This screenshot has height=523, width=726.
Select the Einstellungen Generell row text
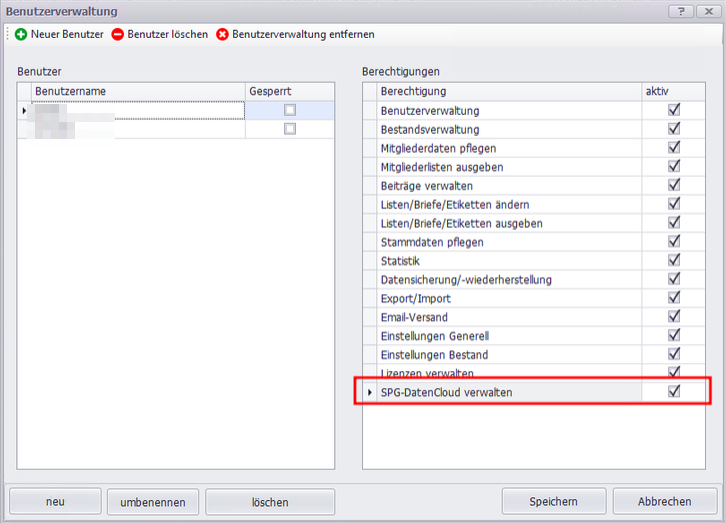point(435,336)
